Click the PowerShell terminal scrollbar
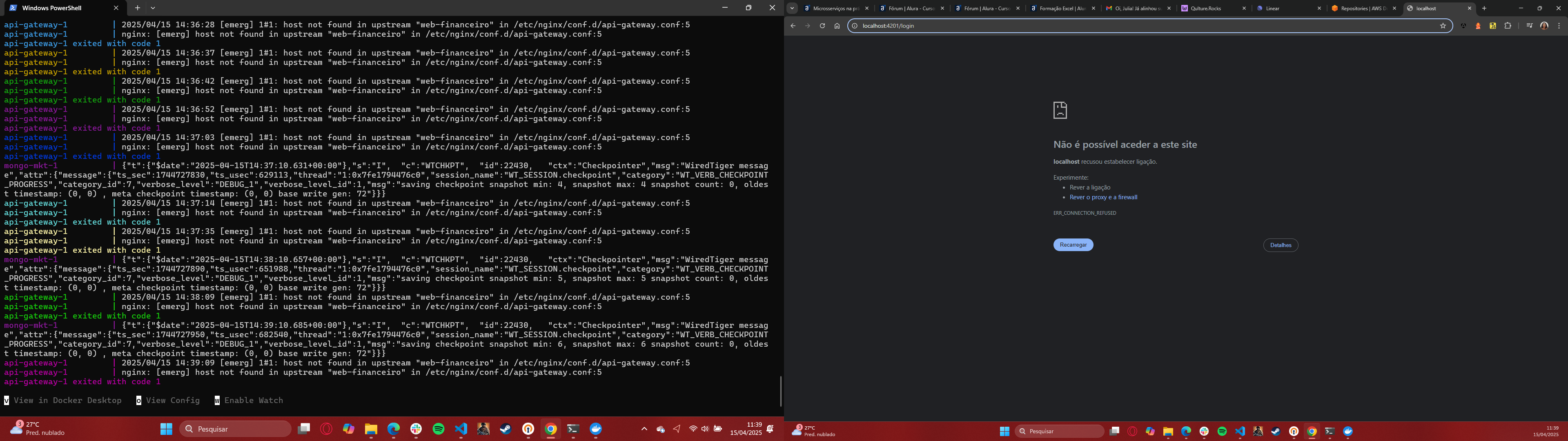1568x441 pixels. click(780, 391)
